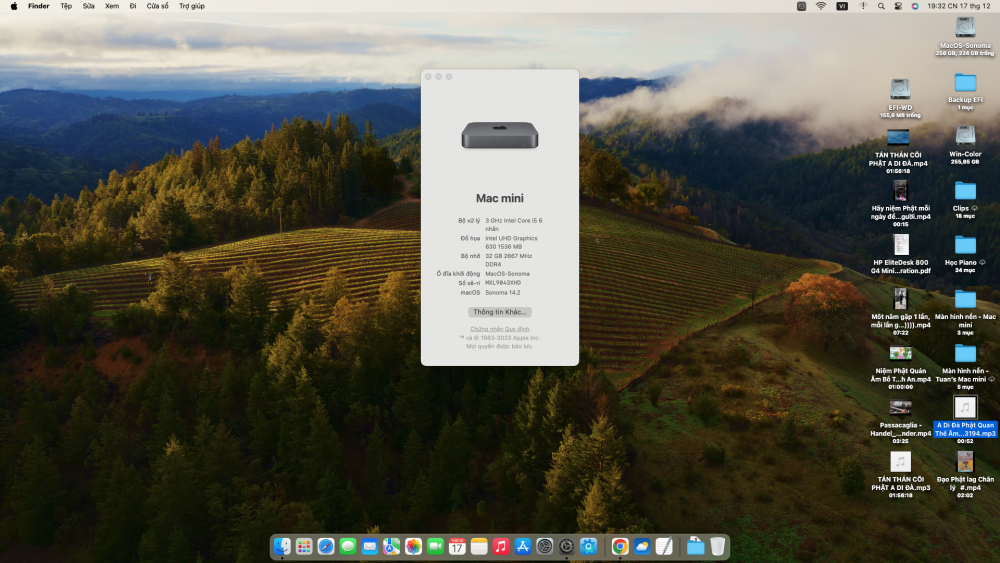Open Wi-Fi status menu
This screenshot has height=563, width=1000.
click(821, 6)
